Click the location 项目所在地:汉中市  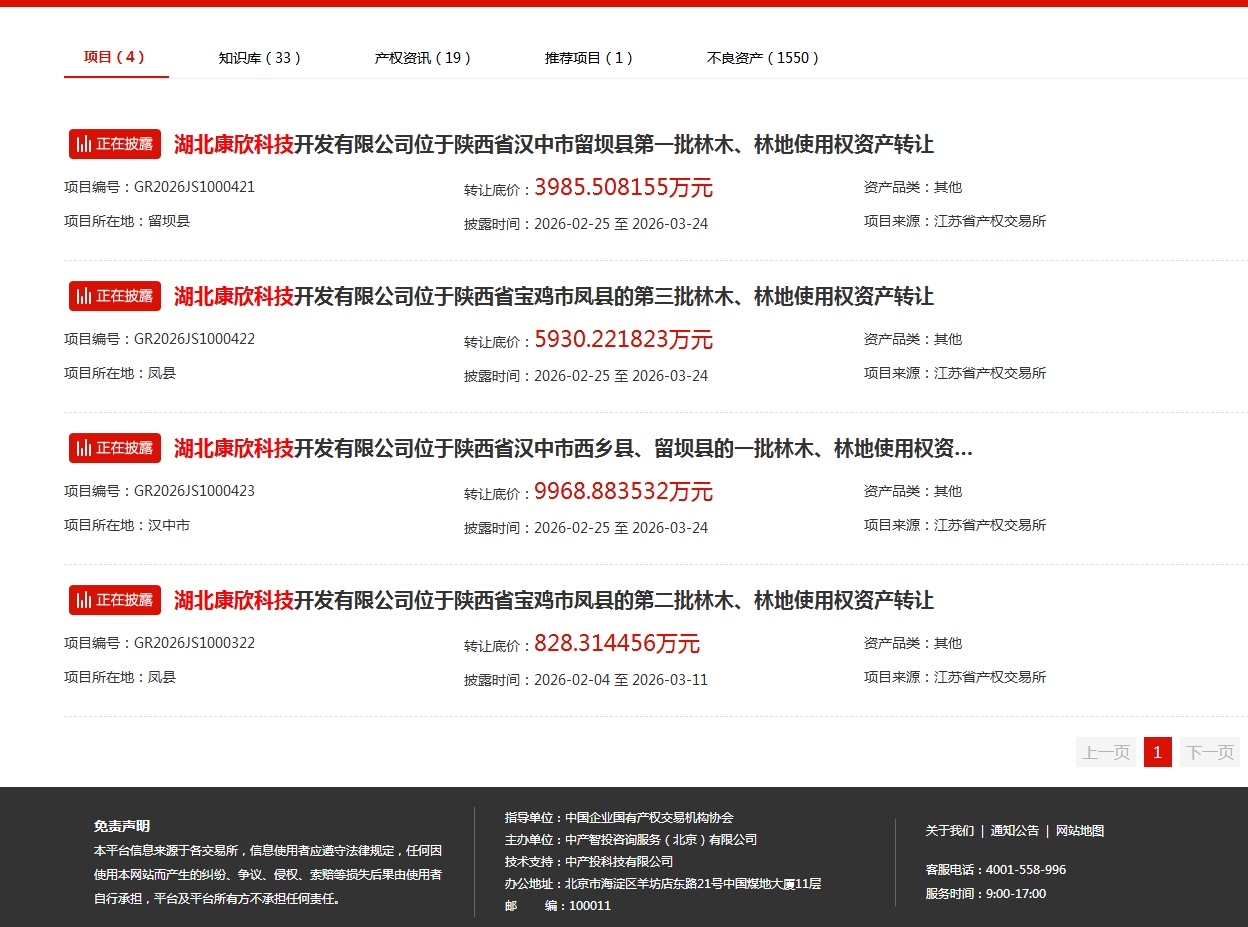[x=127, y=525]
